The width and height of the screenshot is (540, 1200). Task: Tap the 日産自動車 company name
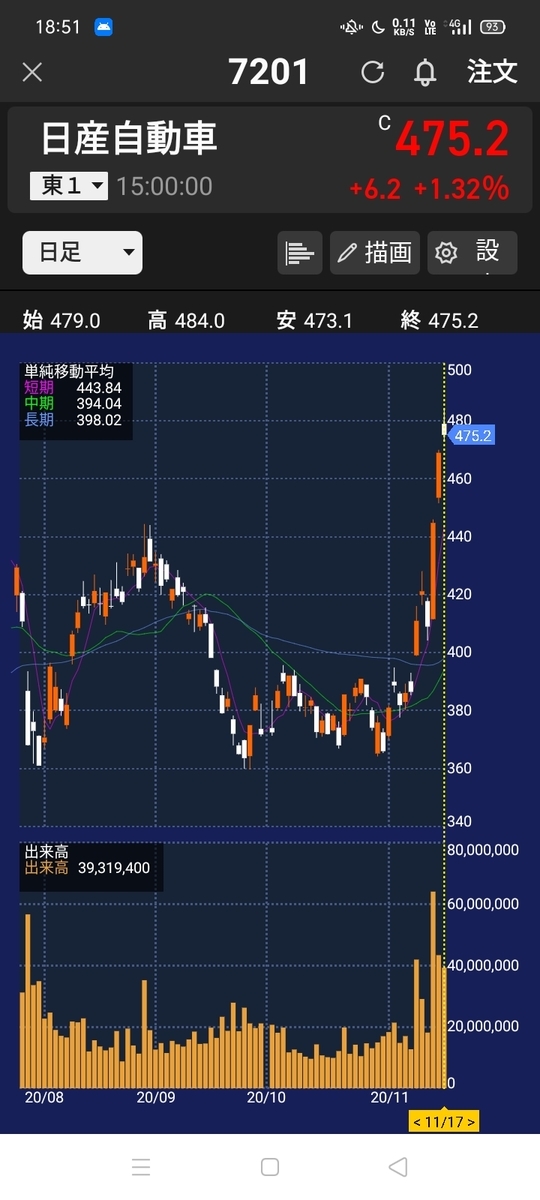tap(129, 139)
